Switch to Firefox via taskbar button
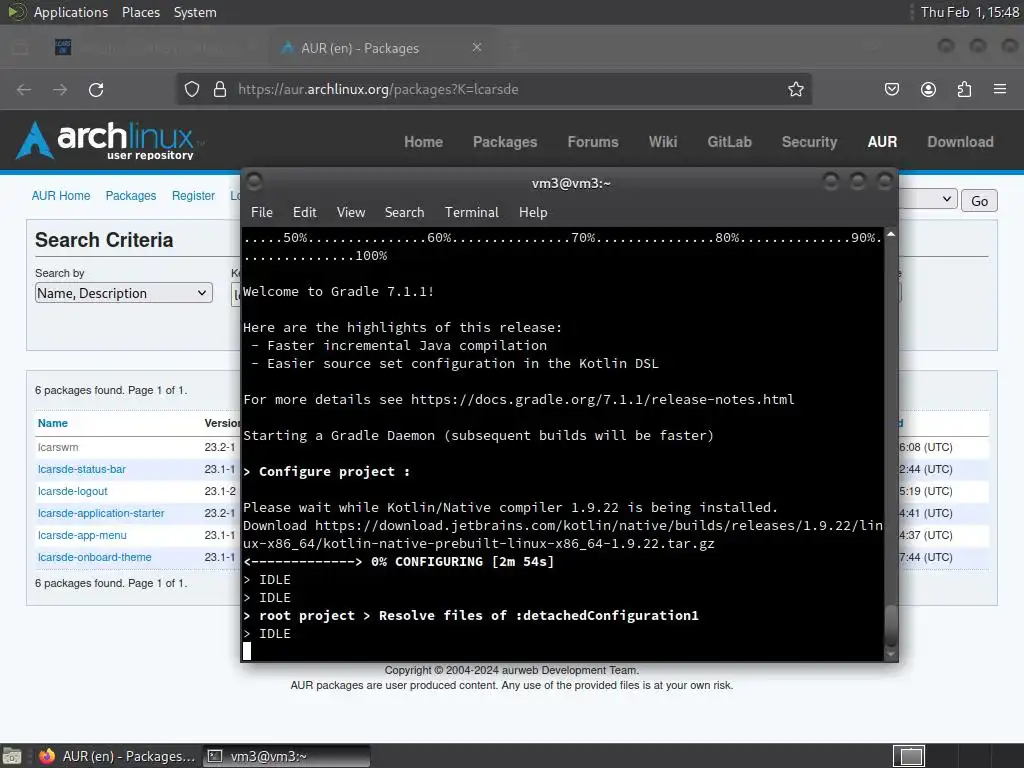The width and height of the screenshot is (1024, 768). 118,756
